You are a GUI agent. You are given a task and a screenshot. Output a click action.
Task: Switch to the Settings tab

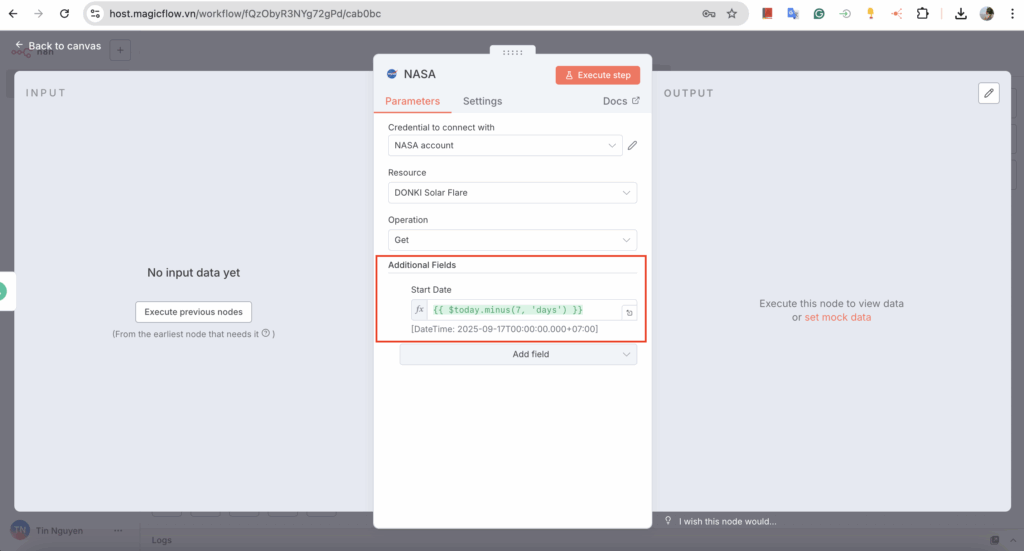(x=482, y=101)
